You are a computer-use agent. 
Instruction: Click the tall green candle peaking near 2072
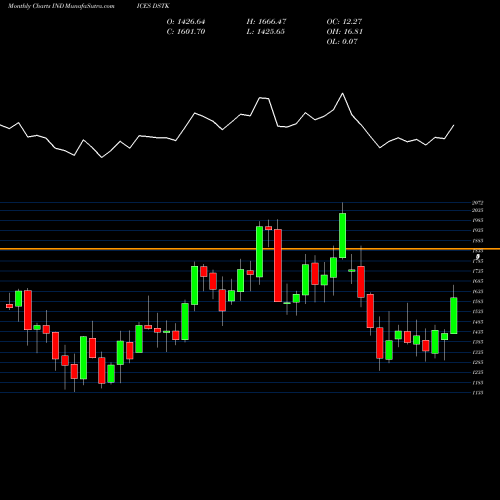coord(342,235)
